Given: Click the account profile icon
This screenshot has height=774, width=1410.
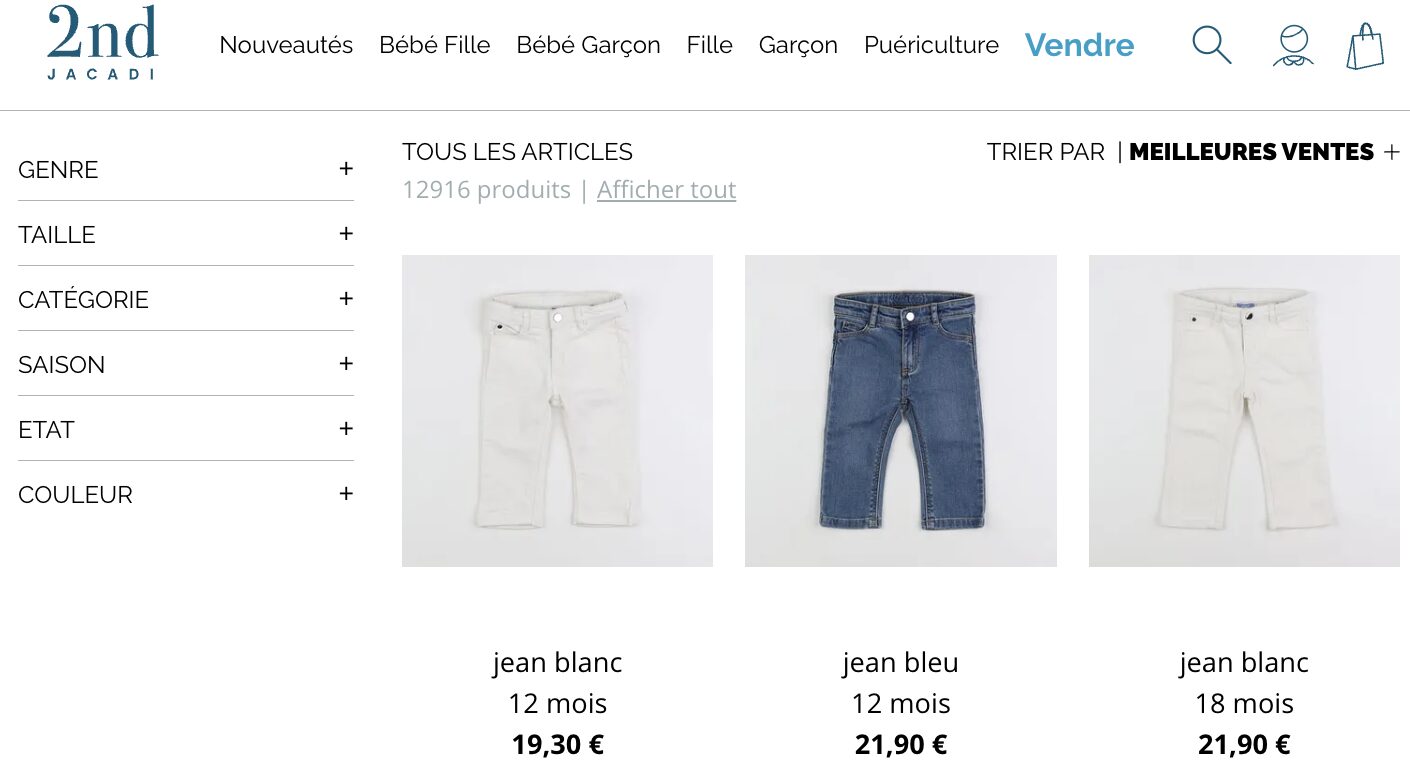Looking at the screenshot, I should [x=1291, y=45].
